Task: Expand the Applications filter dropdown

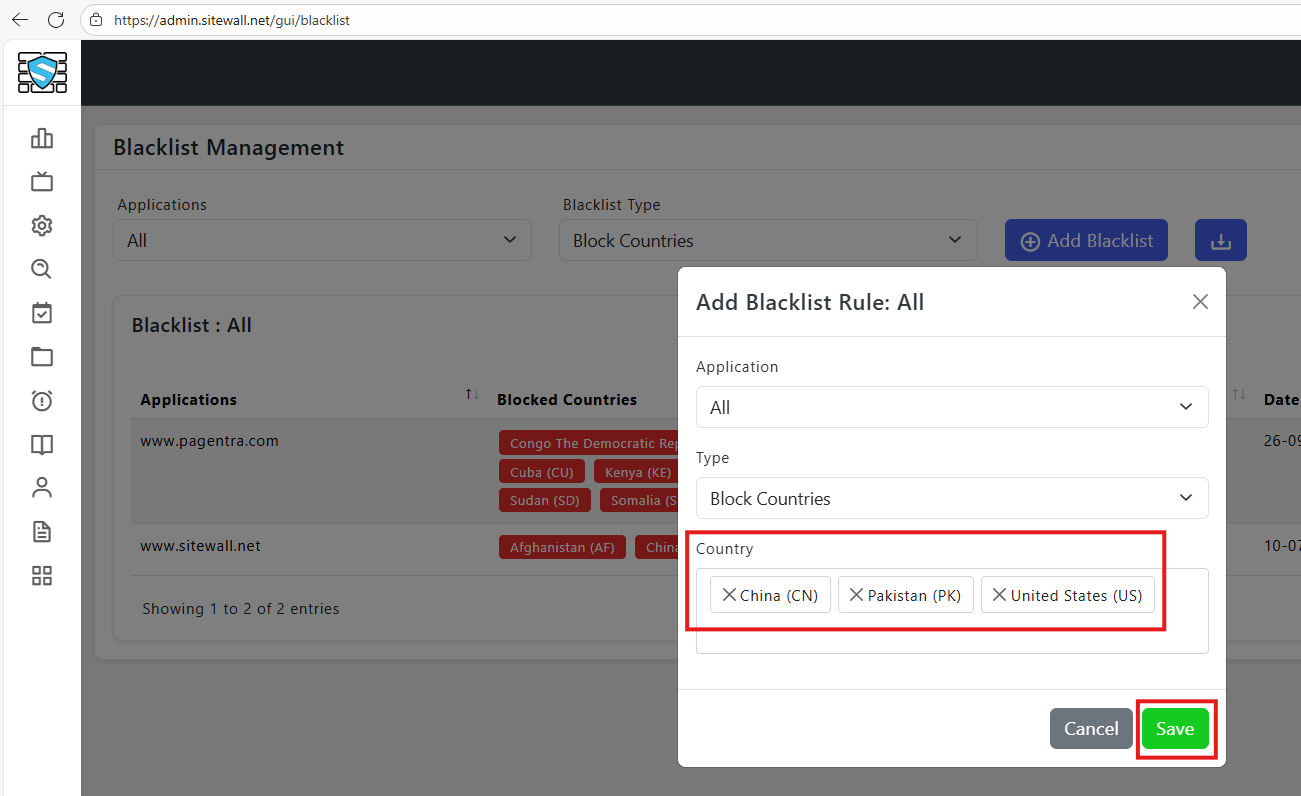Action: tap(321, 240)
